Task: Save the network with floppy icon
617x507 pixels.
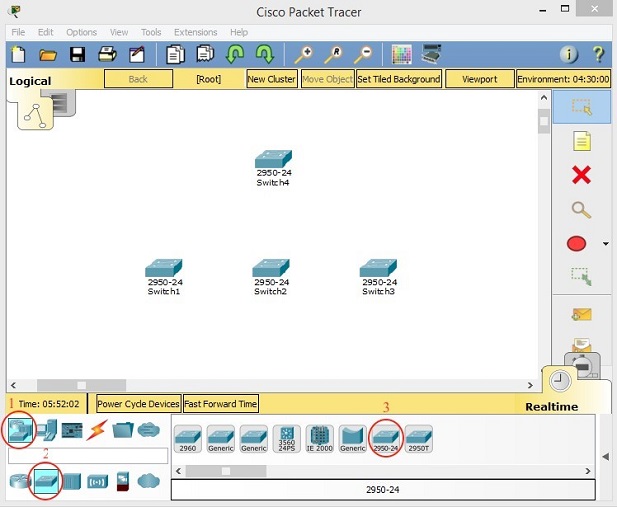Action: pos(78,54)
